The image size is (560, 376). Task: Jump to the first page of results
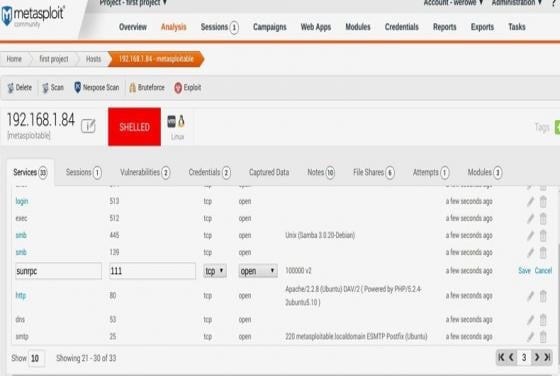[501, 357]
